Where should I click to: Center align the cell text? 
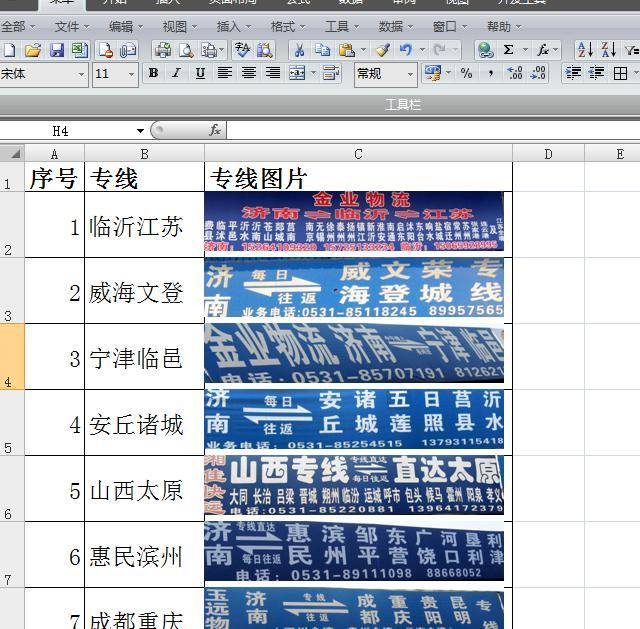[x=249, y=73]
